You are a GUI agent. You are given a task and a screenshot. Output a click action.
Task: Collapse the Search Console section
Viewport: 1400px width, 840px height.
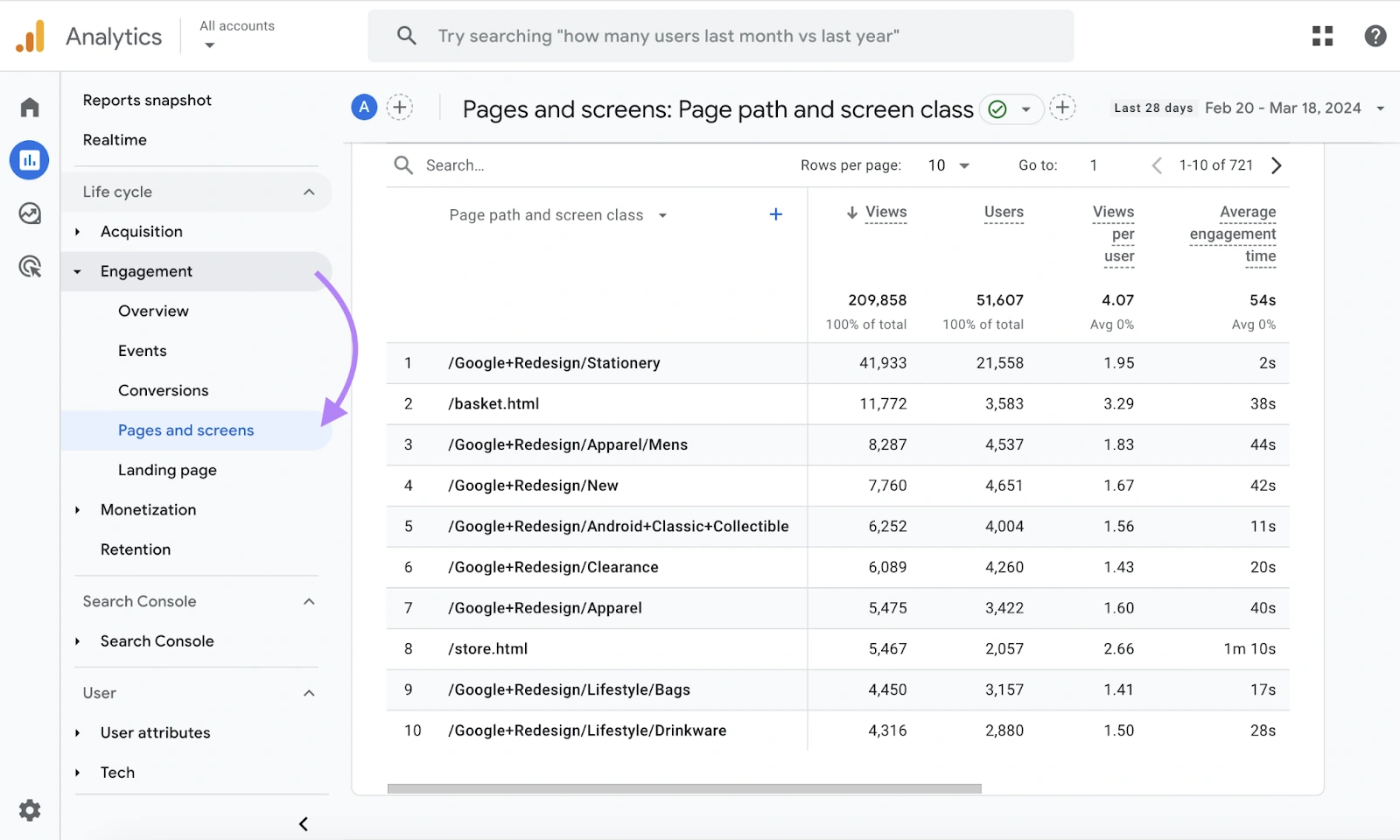pos(309,601)
